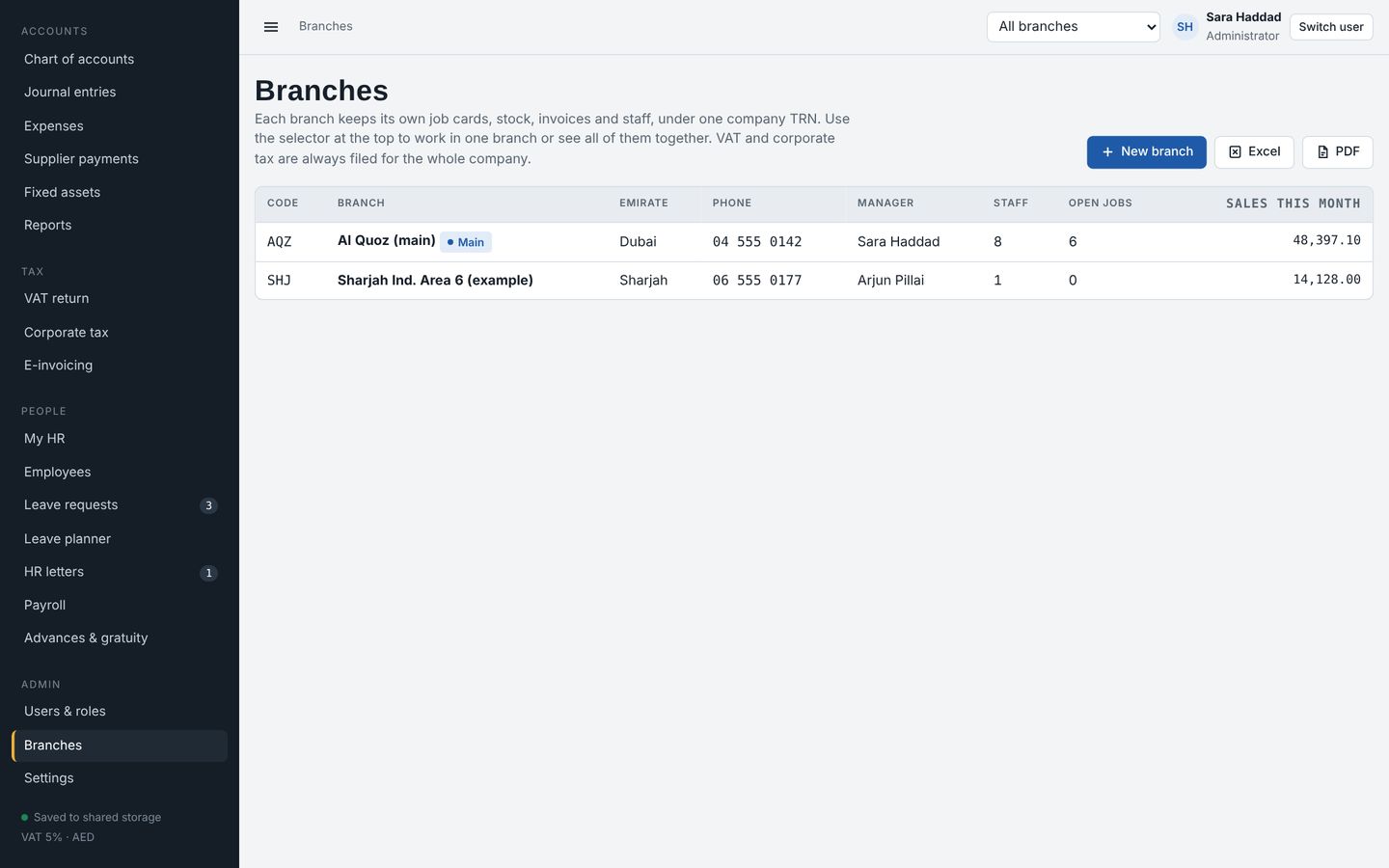This screenshot has height=868, width=1389.
Task: Click the sales value 48,397.10
Action: point(1326,240)
